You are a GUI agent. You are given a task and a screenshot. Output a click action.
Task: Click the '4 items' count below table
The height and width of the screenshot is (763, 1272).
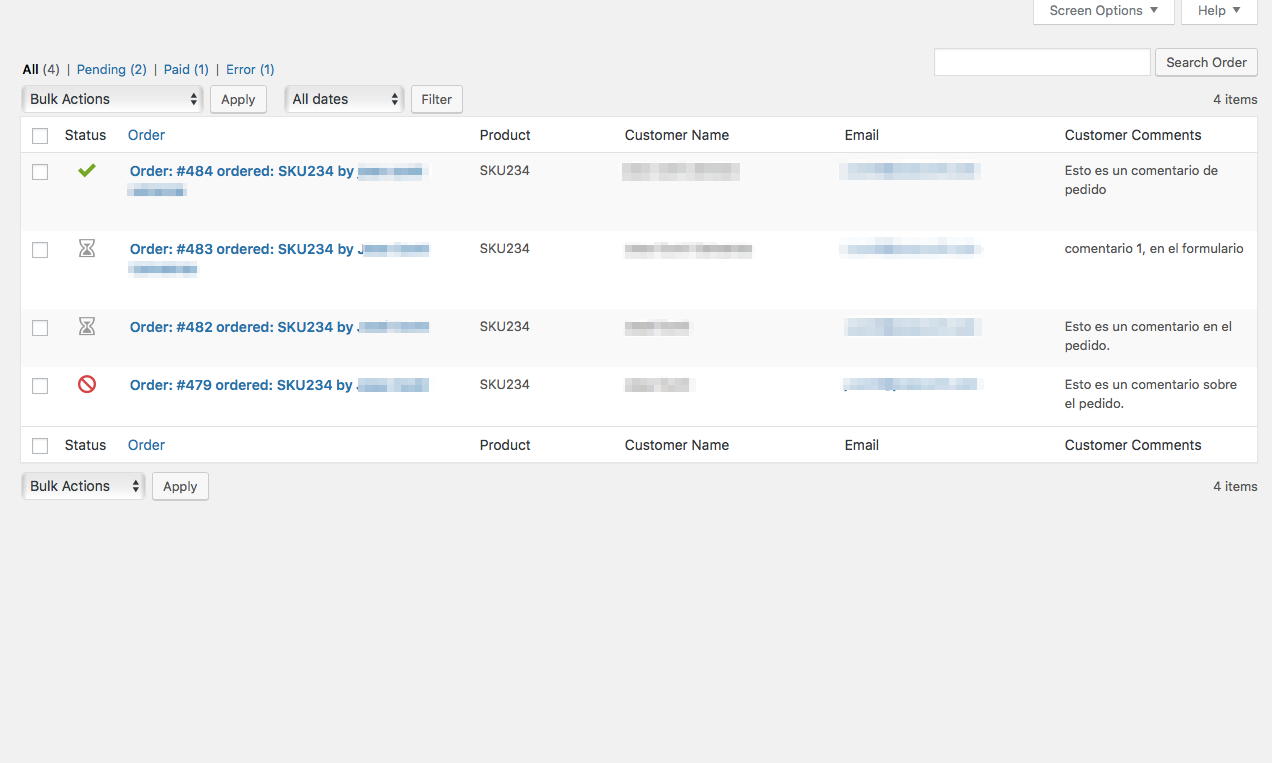pos(1235,486)
